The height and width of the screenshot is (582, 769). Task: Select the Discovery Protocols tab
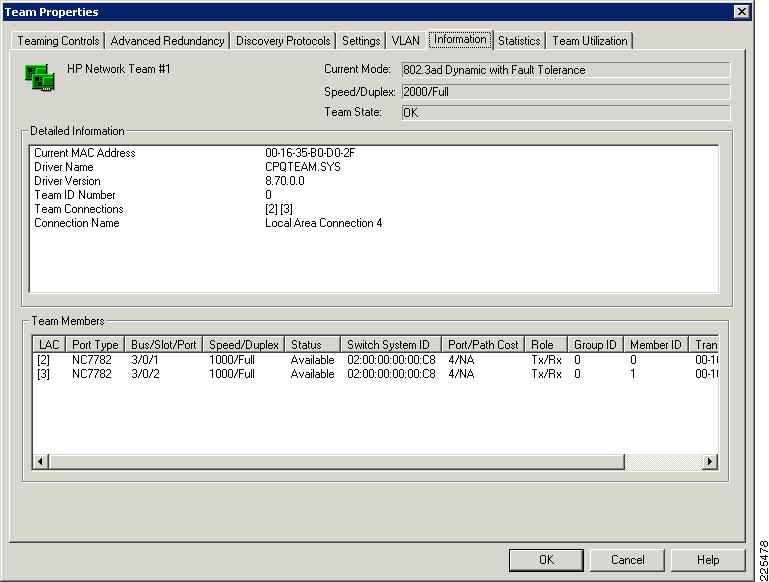[283, 41]
